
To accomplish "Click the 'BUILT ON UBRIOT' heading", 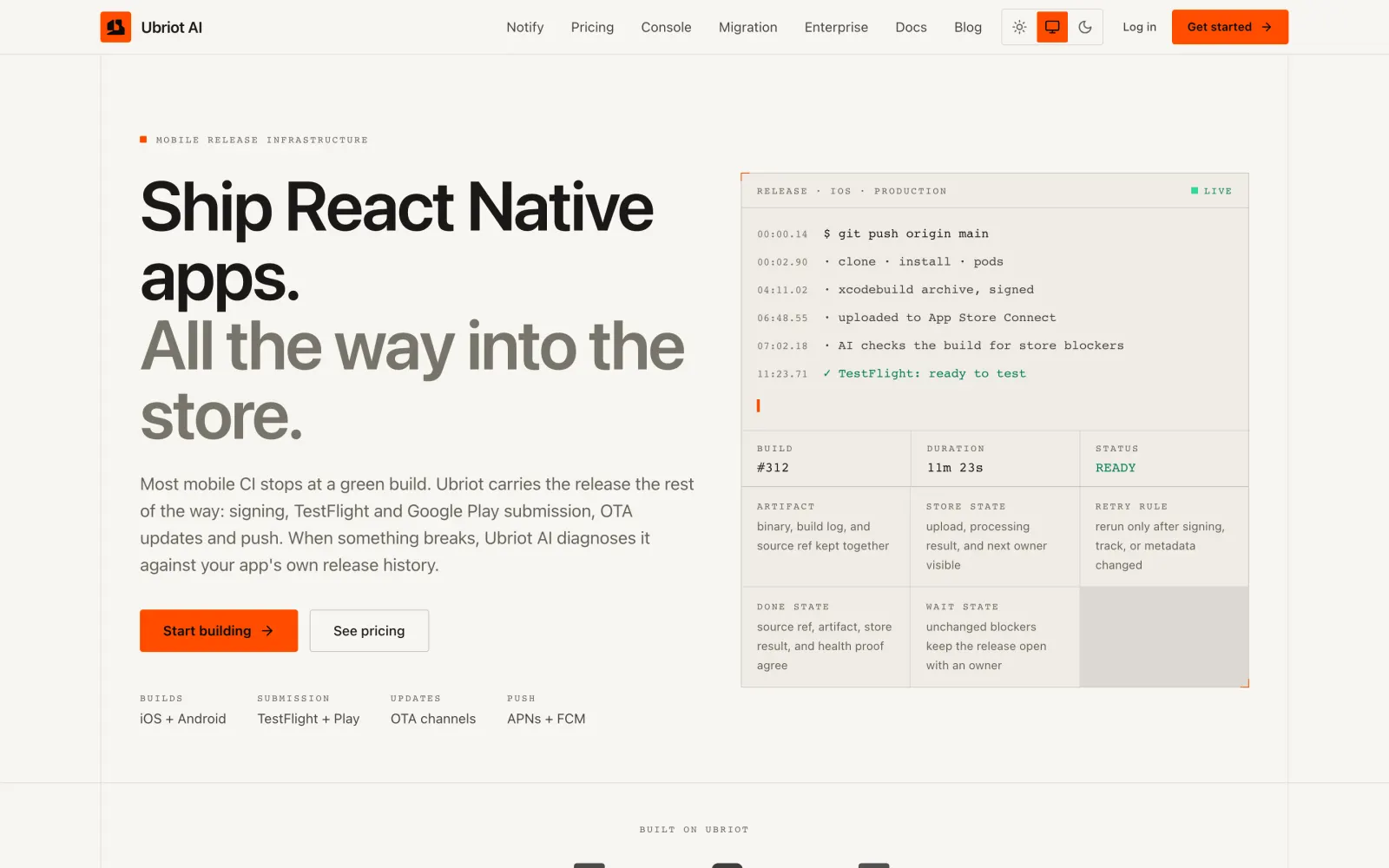I will [694, 830].
